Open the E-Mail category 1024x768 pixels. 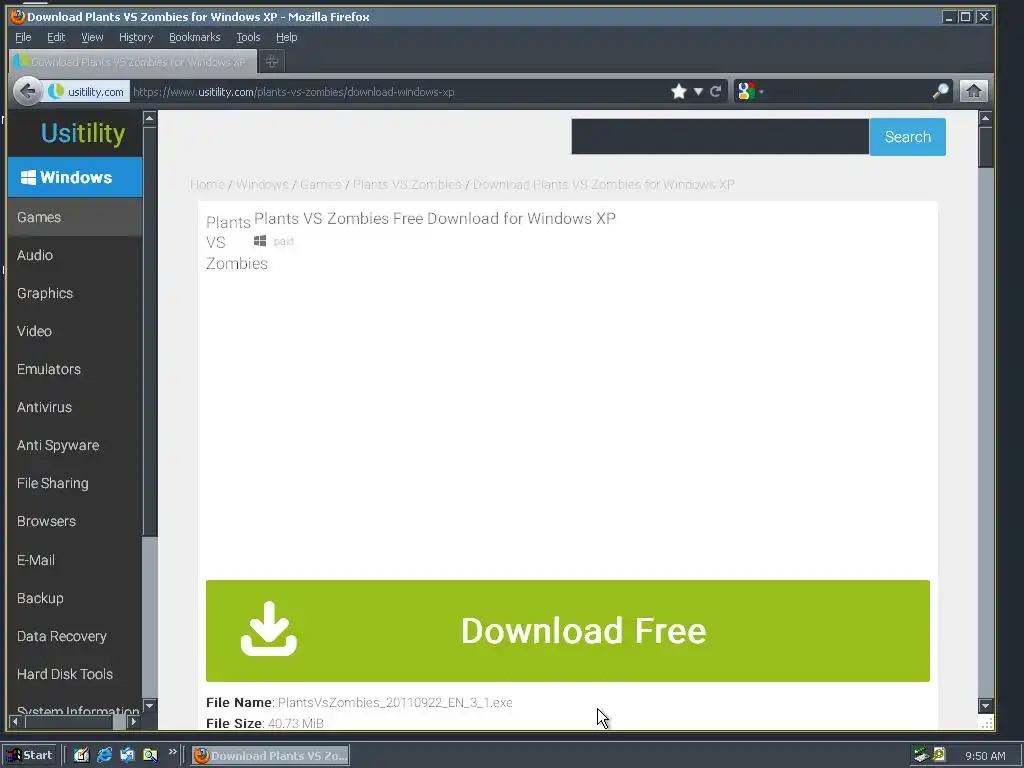[75, 560]
